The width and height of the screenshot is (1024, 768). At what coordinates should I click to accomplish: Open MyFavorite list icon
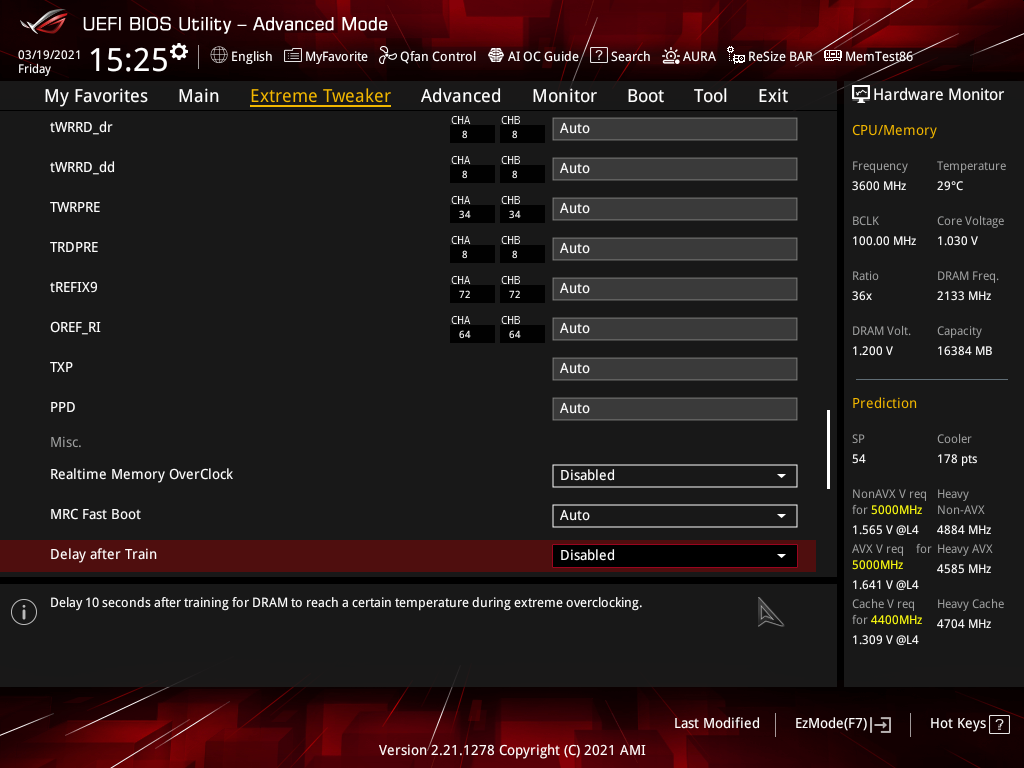pos(293,56)
